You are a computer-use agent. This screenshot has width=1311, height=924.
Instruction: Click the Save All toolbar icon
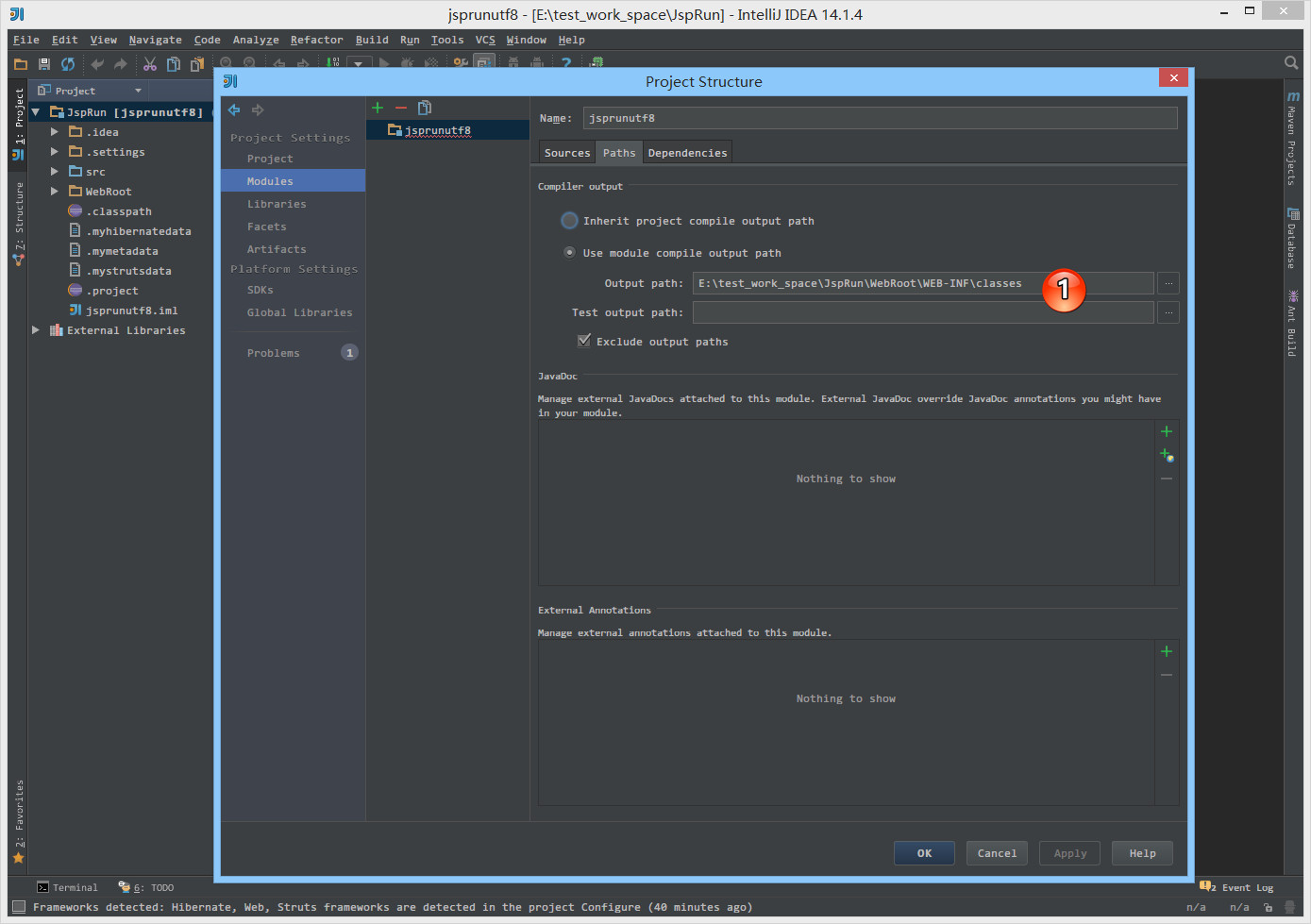click(x=44, y=64)
